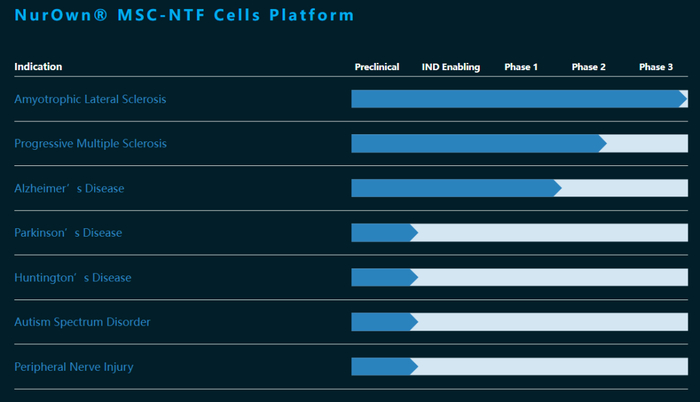Click the Huntington's Disease progress bar
This screenshot has width=700, height=402.
pyautogui.click(x=519, y=277)
